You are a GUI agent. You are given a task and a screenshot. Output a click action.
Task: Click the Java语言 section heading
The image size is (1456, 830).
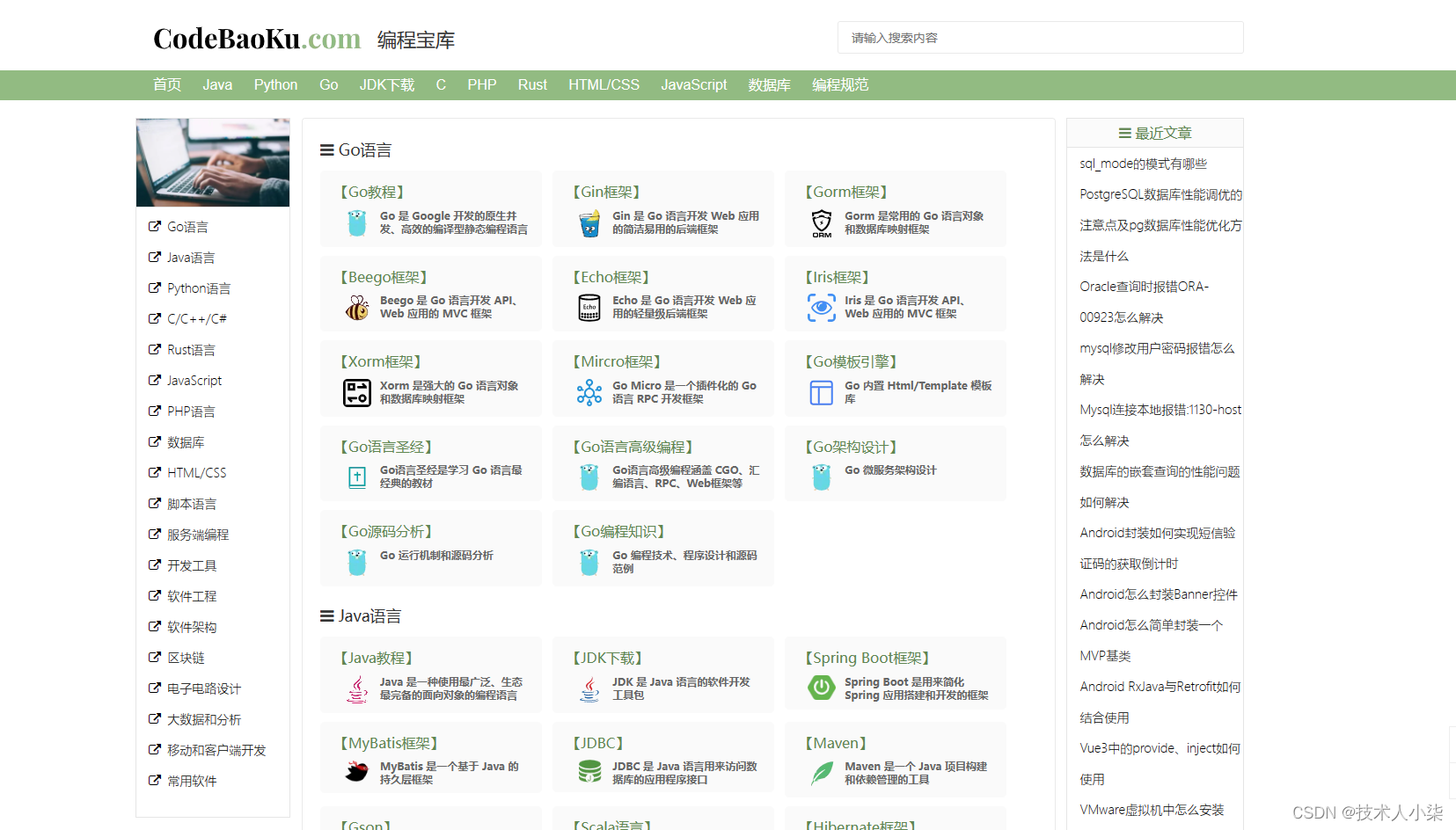361,616
